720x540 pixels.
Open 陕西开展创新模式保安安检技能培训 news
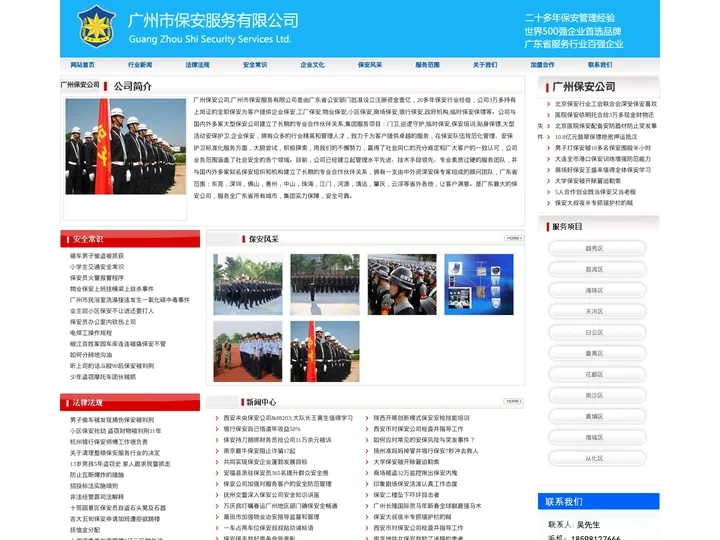coord(421,418)
